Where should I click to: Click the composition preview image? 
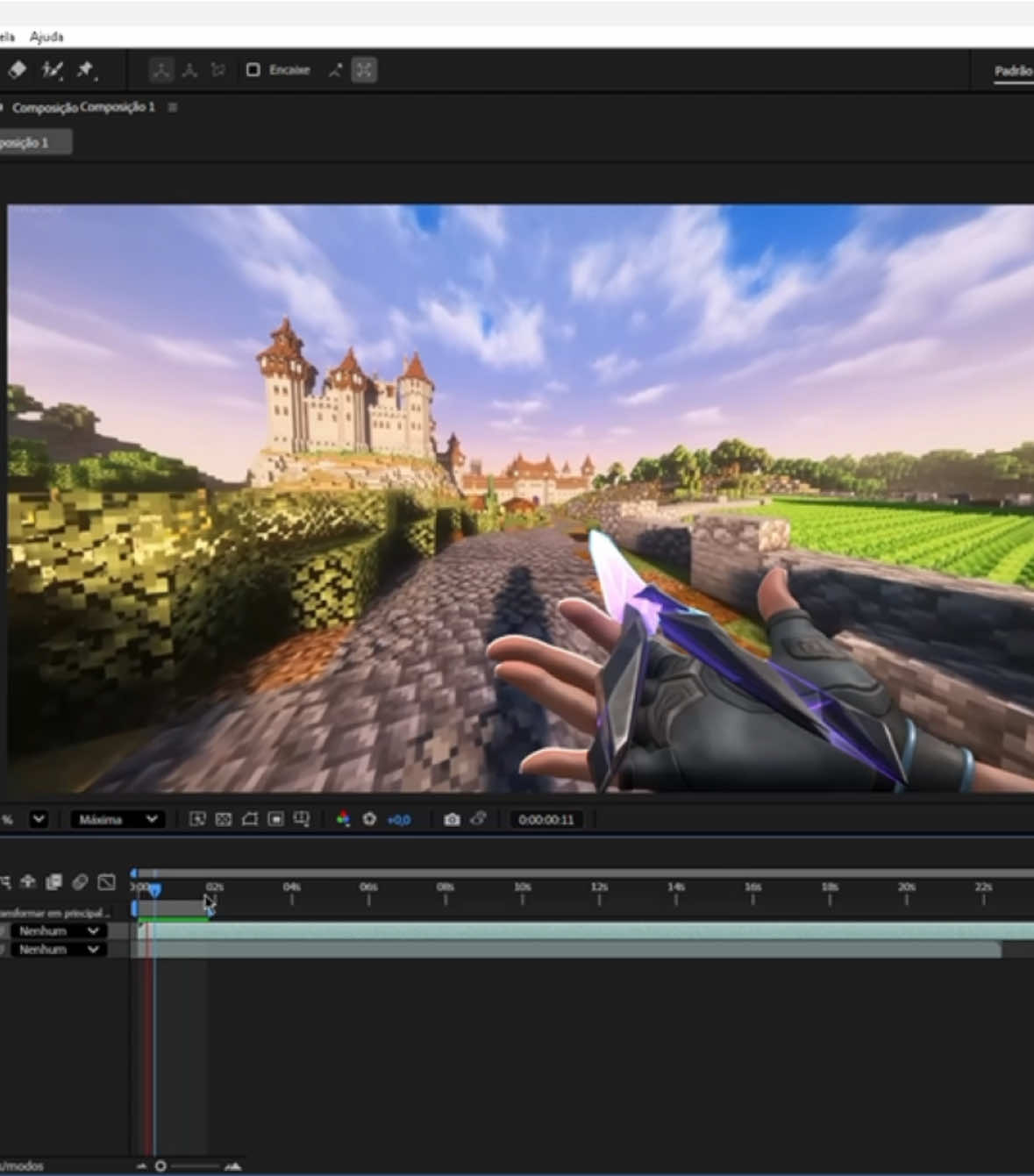pos(521,498)
